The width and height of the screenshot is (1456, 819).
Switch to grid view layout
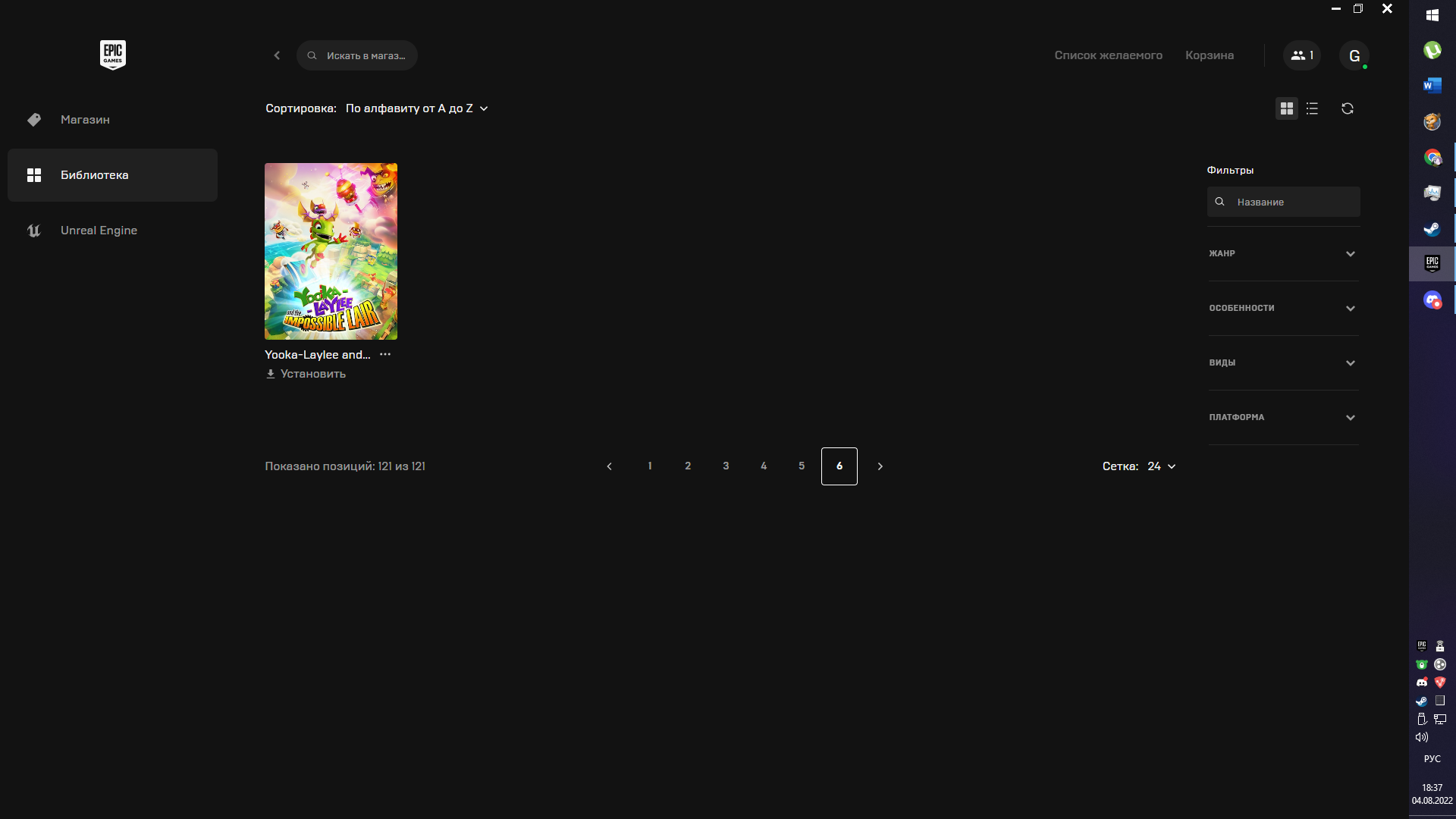click(1286, 108)
